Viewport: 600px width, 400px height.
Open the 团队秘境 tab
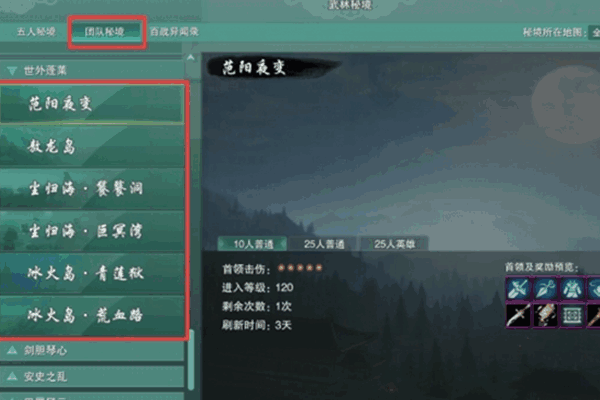tap(105, 32)
